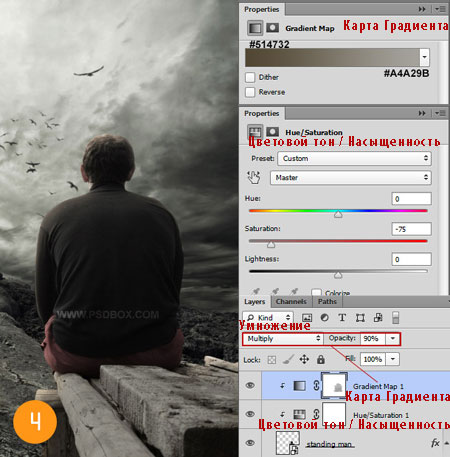Select the Hue/Saturation 1 layer mask thumbnail
The height and width of the screenshot is (457, 450).
tap(334, 414)
